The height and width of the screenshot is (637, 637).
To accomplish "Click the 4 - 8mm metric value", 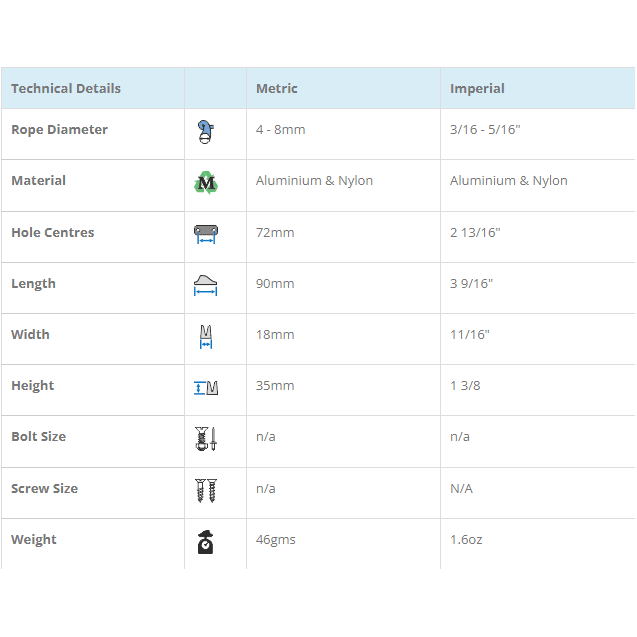I will point(281,130).
